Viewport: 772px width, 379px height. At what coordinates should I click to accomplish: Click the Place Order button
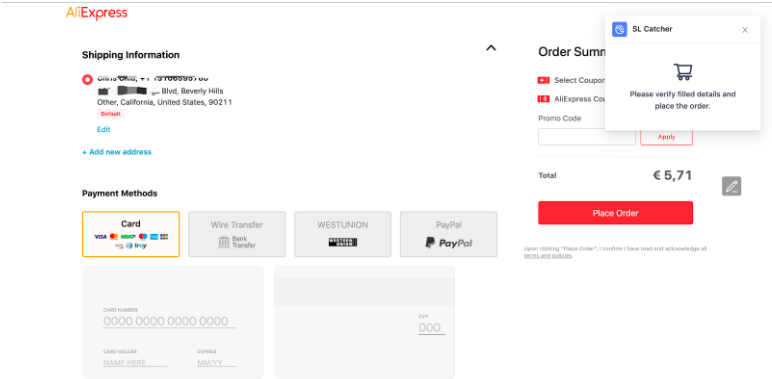pyautogui.click(x=615, y=213)
